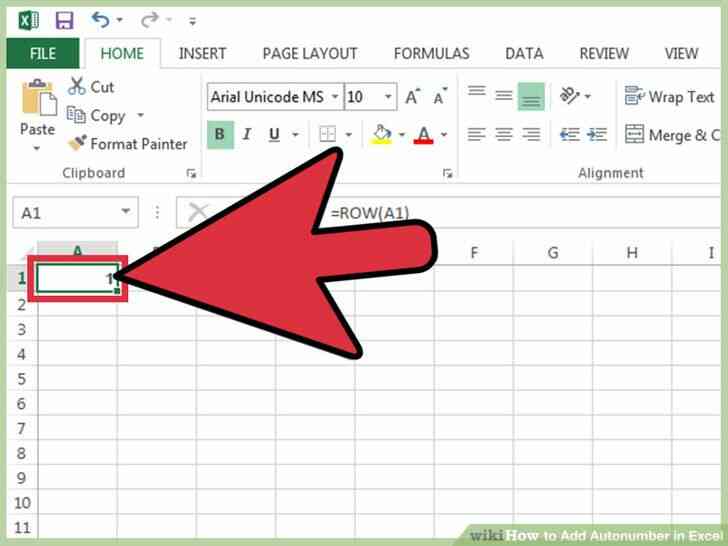
Task: Open the font color dropdown arrow
Action: [x=444, y=135]
